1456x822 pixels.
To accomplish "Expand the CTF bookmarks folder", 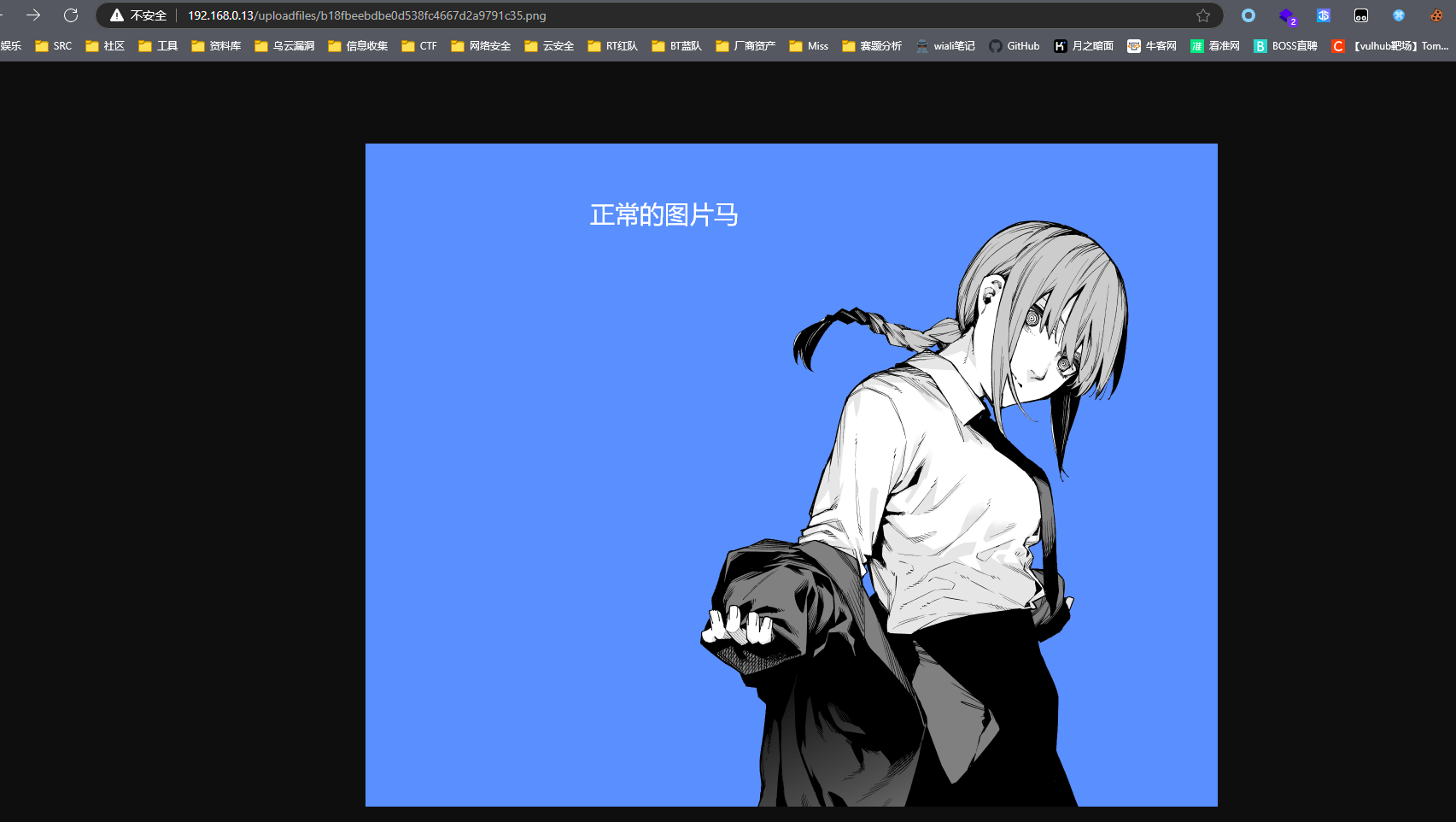I will tap(419, 46).
